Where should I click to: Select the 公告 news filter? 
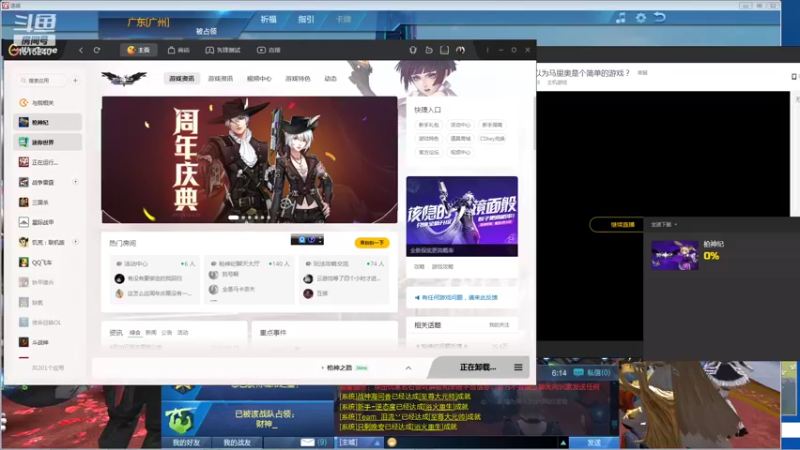[167, 333]
